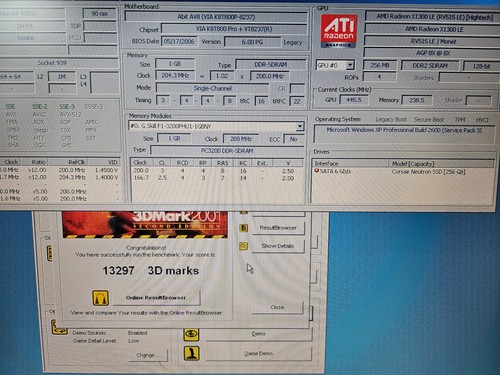Click the module clock 200 MHz field
Viewport: 500px width, 375px height.
(241, 139)
